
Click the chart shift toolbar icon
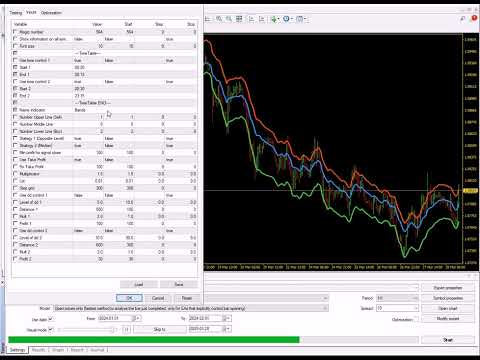pyautogui.click(x=262, y=19)
